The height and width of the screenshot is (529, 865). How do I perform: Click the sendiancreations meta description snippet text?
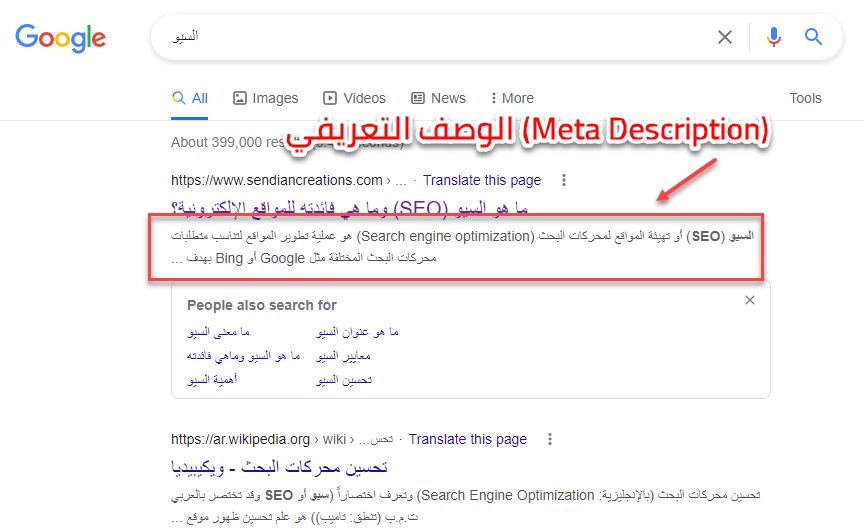point(462,247)
